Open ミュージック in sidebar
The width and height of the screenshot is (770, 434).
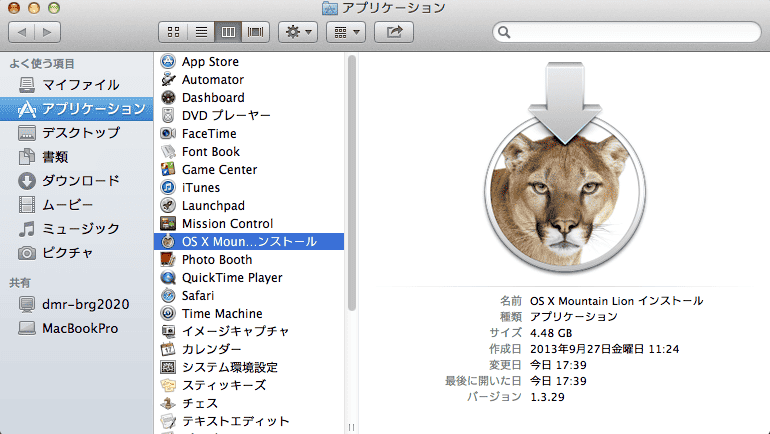pyautogui.click(x=77, y=229)
